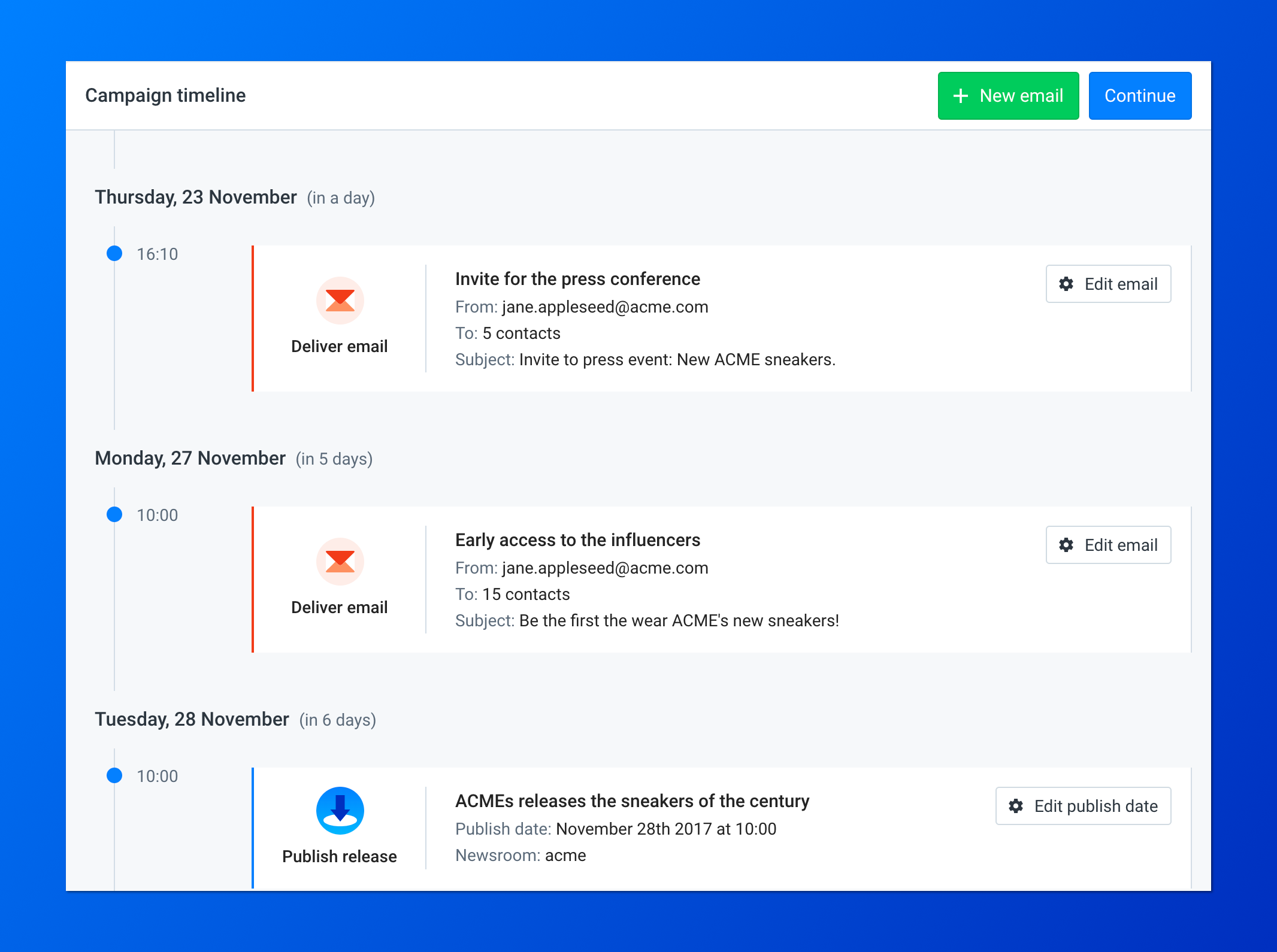1277x952 pixels.
Task: Click the 16:10 time label
Action: click(x=158, y=254)
